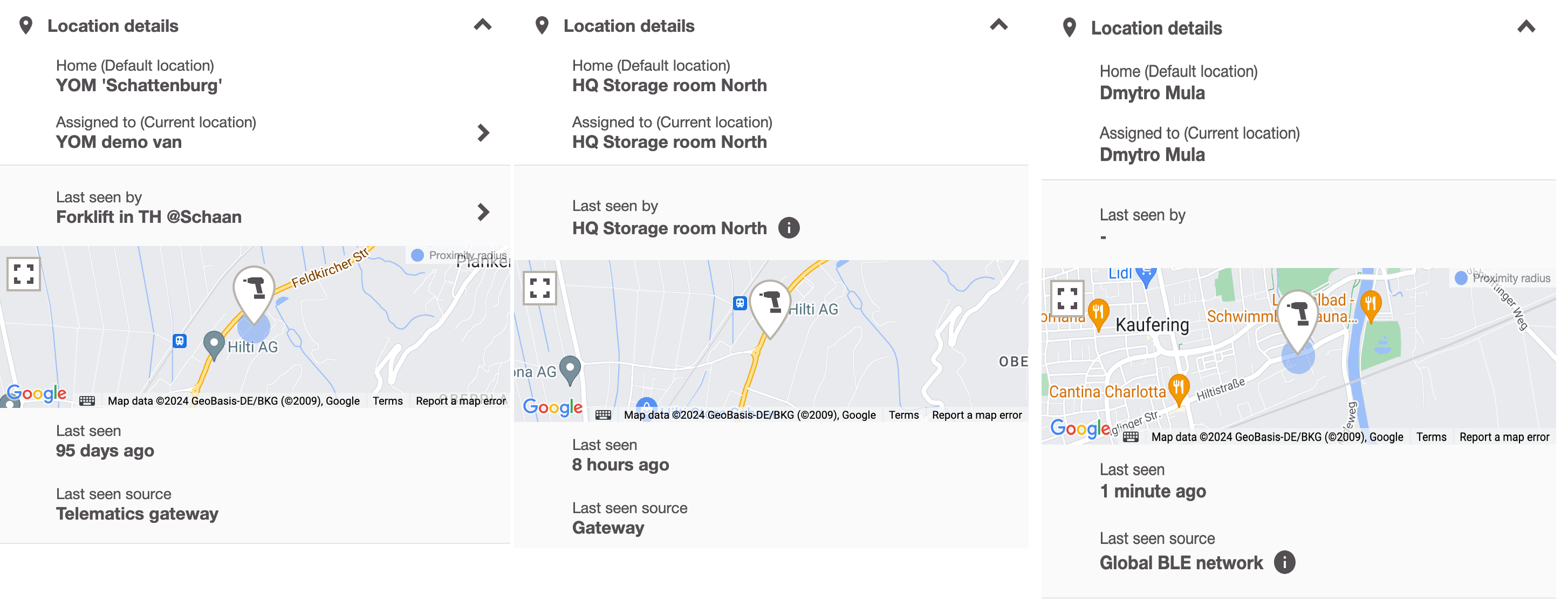Expand the HQ Storage room map to fullscreen

point(540,288)
